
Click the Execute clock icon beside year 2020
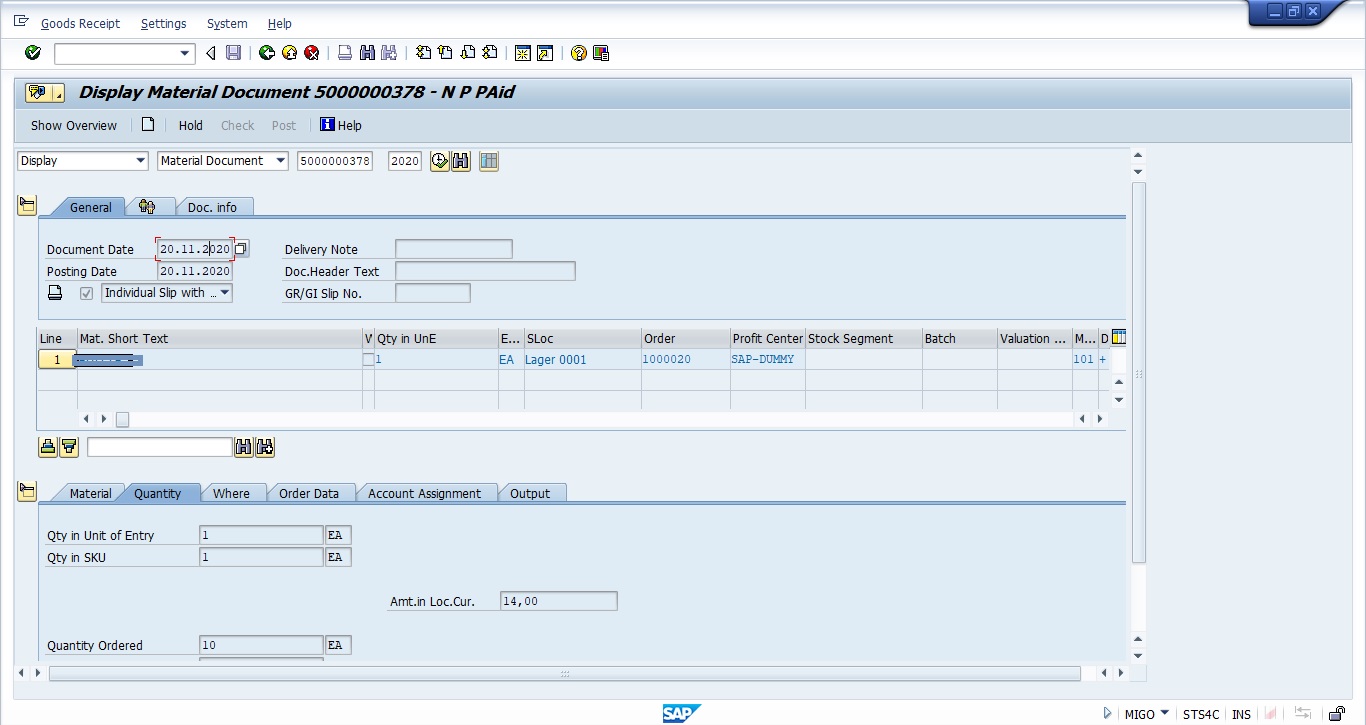439,161
